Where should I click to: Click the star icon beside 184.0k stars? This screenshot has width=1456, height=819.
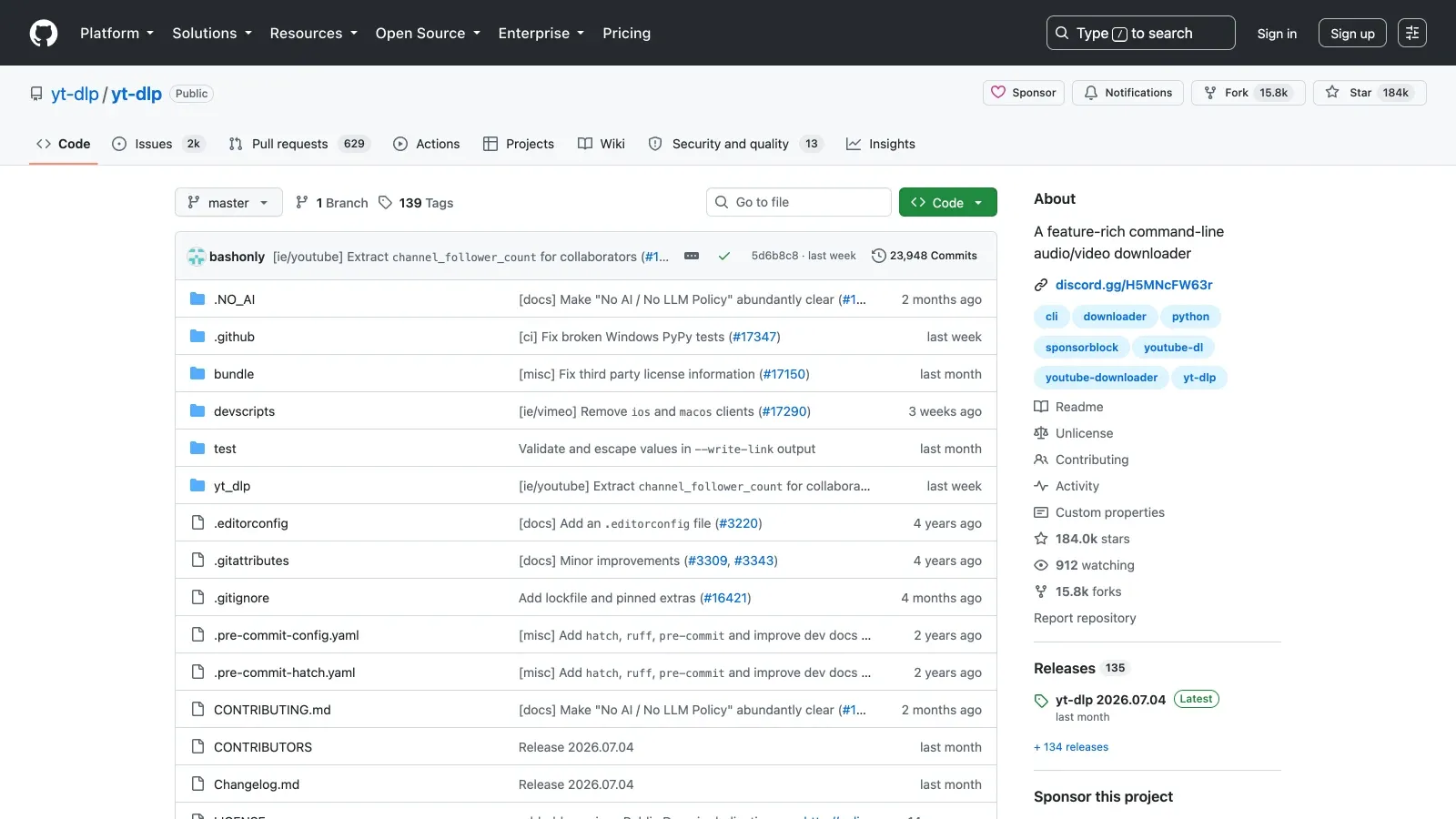pyautogui.click(x=1041, y=539)
